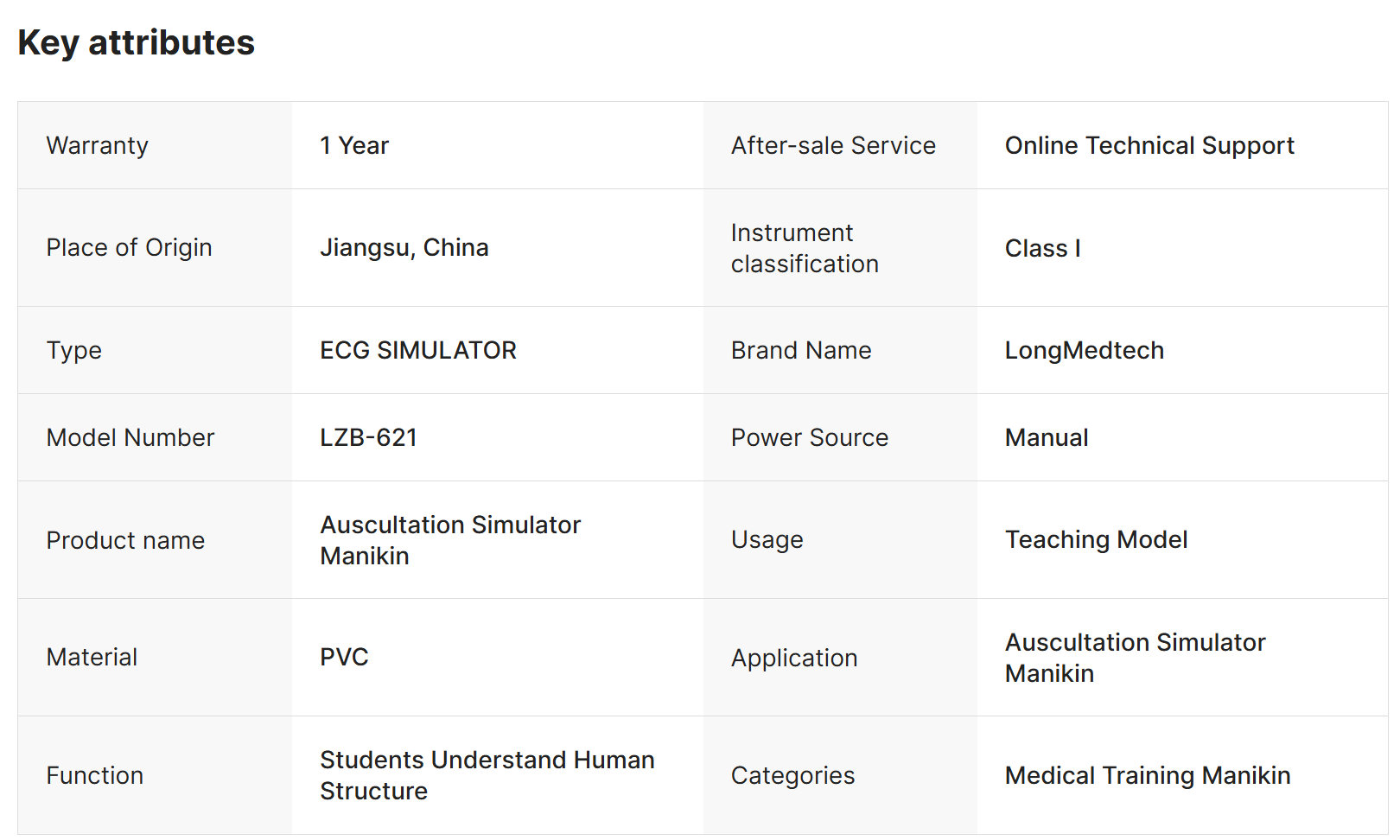Click the "Jiangsu, China" origin value
This screenshot has height=840, width=1400.
point(404,248)
